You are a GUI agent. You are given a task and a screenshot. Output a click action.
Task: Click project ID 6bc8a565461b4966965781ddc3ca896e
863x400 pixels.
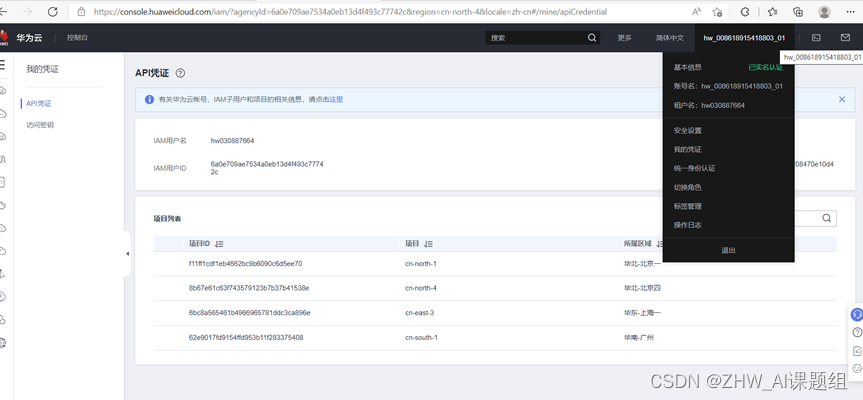click(x=249, y=313)
